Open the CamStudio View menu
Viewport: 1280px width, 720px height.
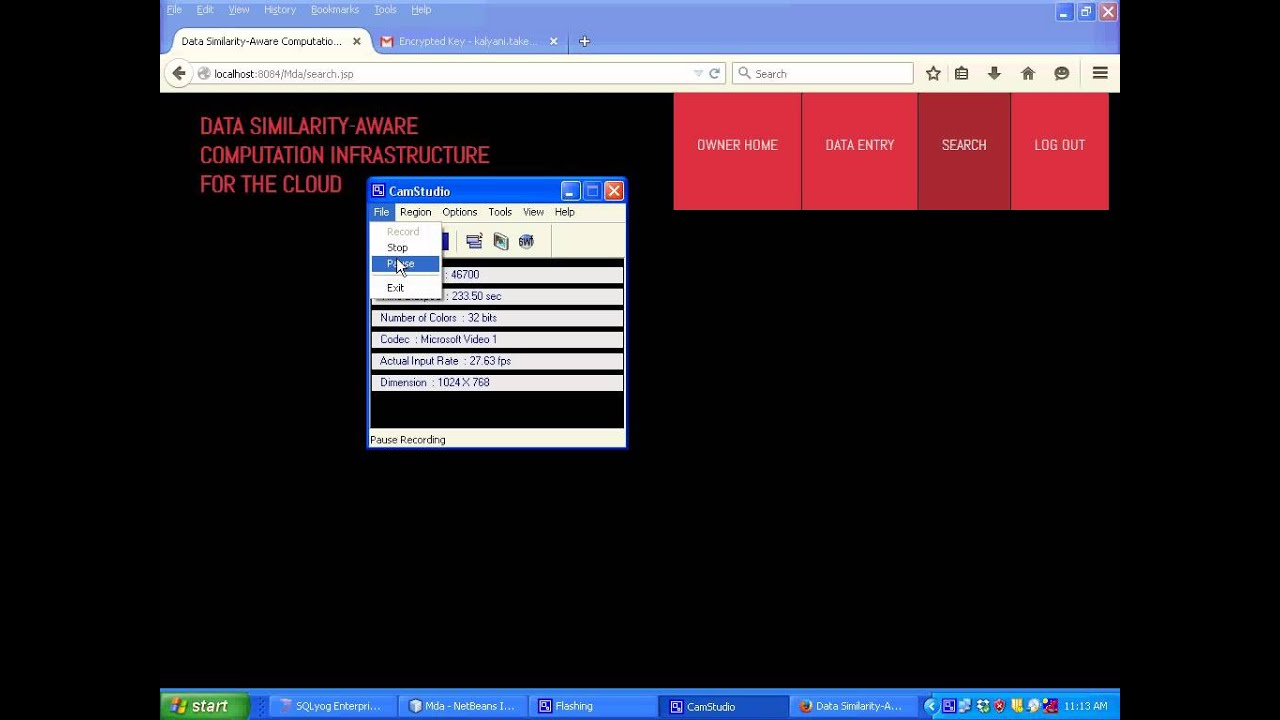click(533, 212)
